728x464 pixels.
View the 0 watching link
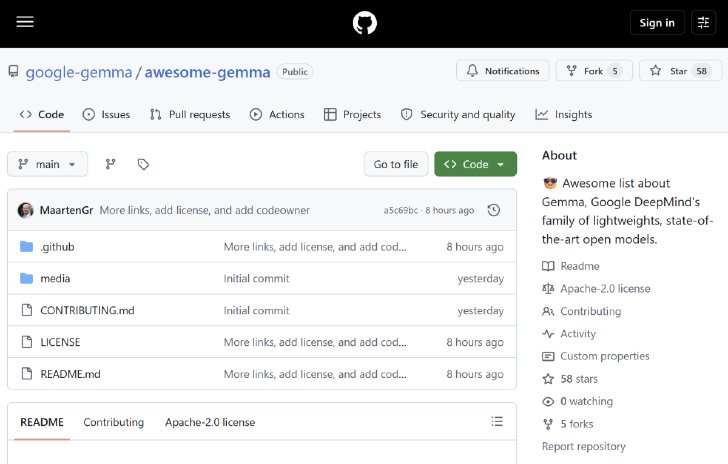[x=578, y=401]
